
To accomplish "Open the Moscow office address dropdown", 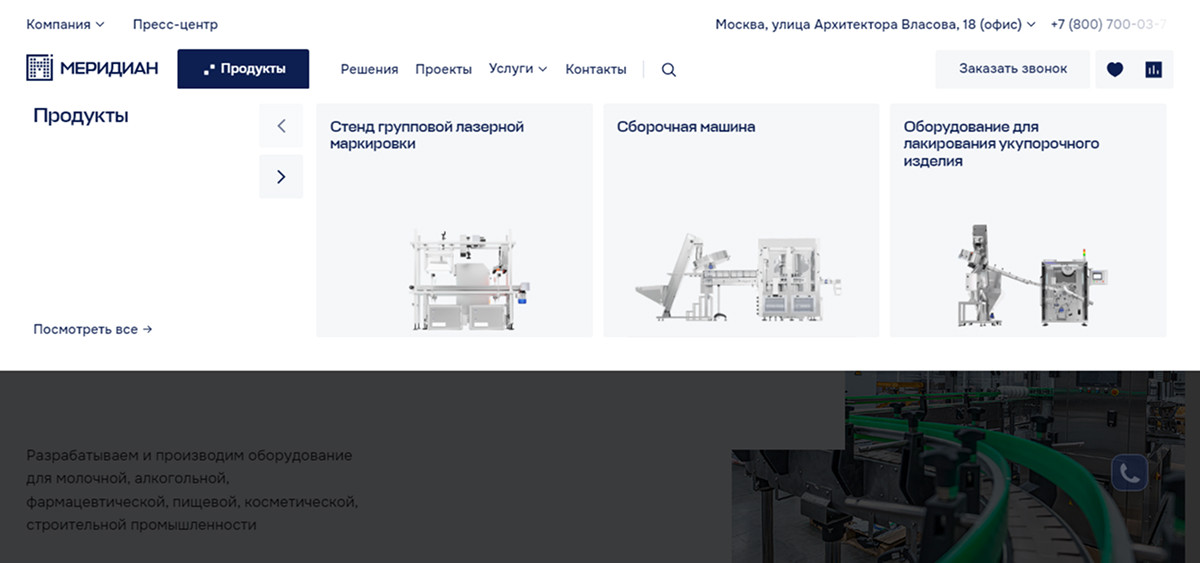I will tap(875, 24).
